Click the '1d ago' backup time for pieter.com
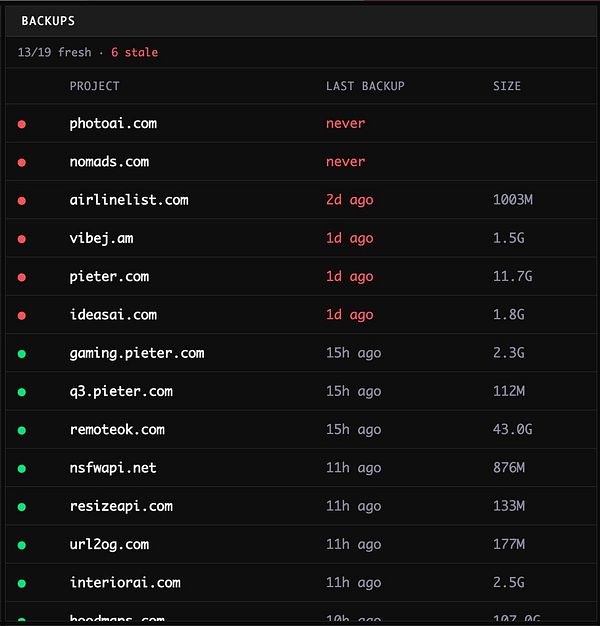The height and width of the screenshot is (626, 600). click(x=350, y=277)
